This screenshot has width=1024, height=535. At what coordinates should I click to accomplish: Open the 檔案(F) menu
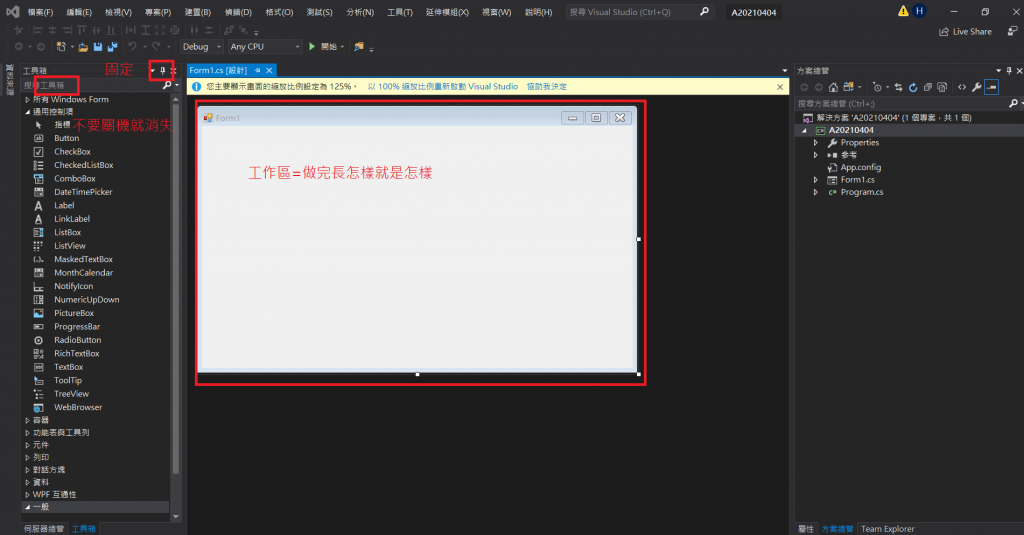tap(40, 12)
